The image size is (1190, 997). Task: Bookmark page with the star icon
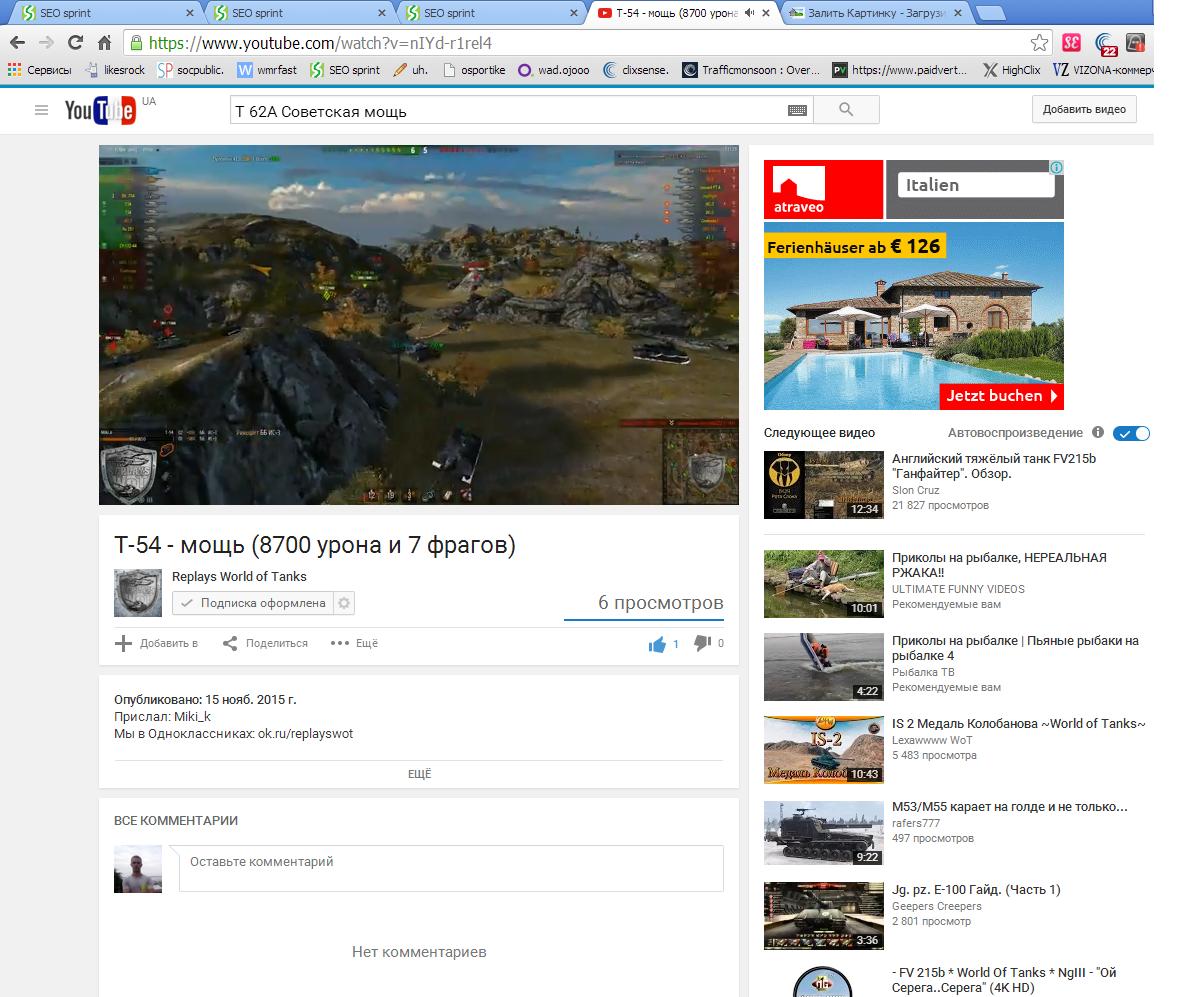[1040, 43]
